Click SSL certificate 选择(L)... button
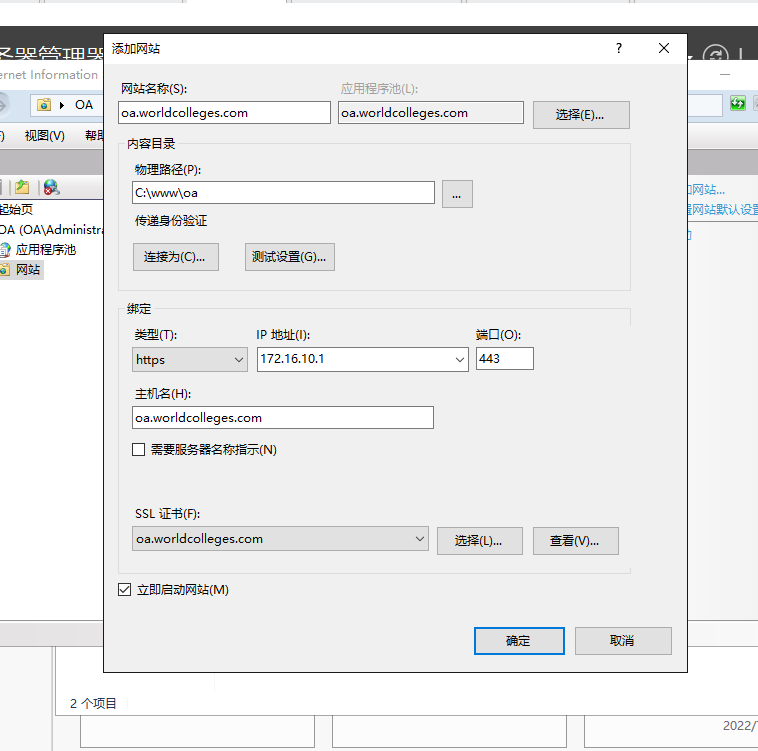The height and width of the screenshot is (751, 758). 480,541
